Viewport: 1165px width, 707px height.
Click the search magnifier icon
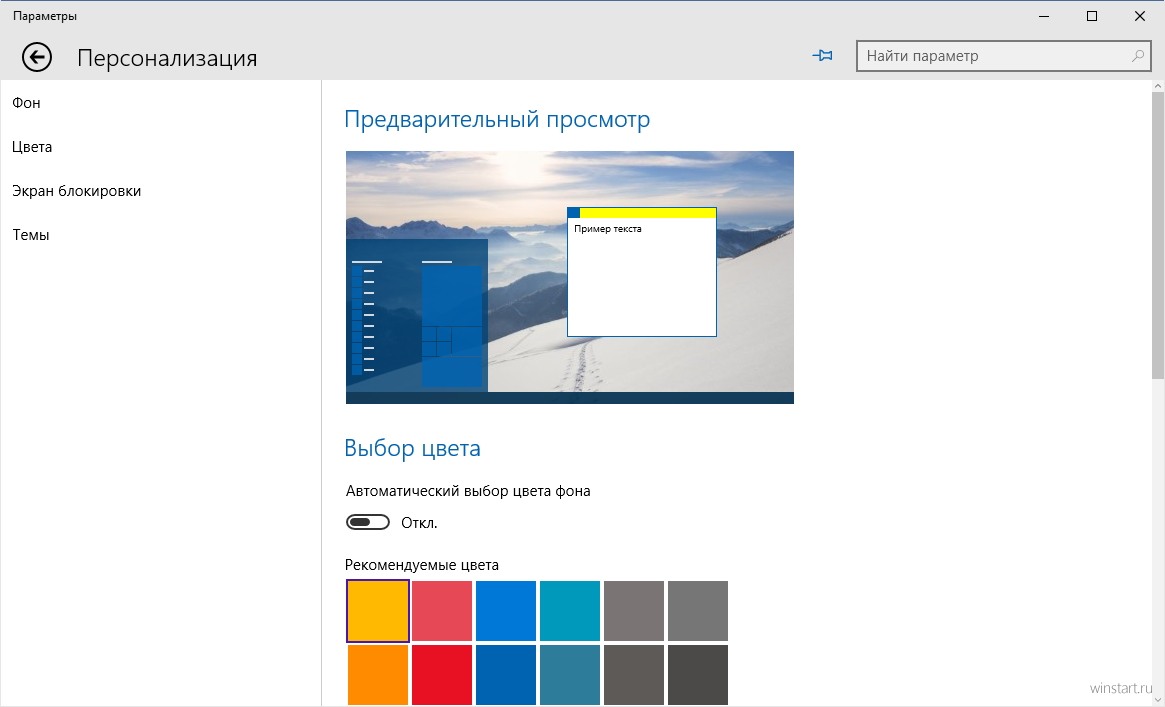coord(1137,57)
